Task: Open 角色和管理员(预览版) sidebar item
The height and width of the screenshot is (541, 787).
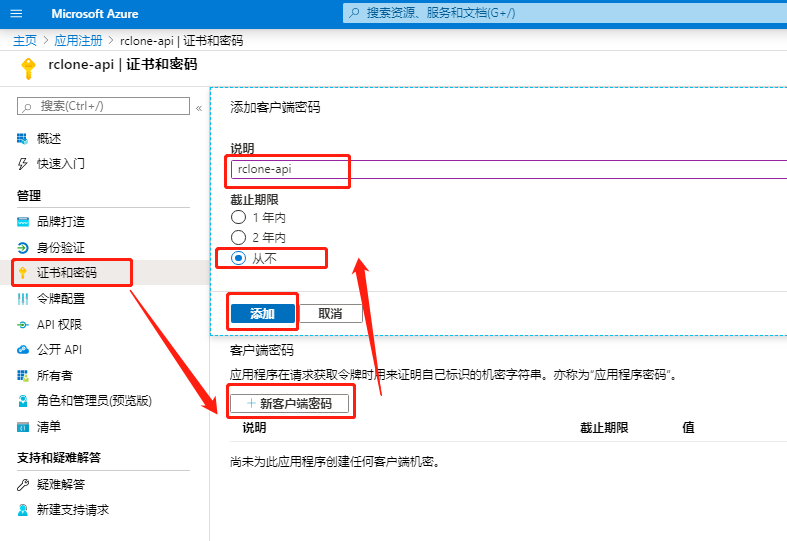Action: coord(94,400)
